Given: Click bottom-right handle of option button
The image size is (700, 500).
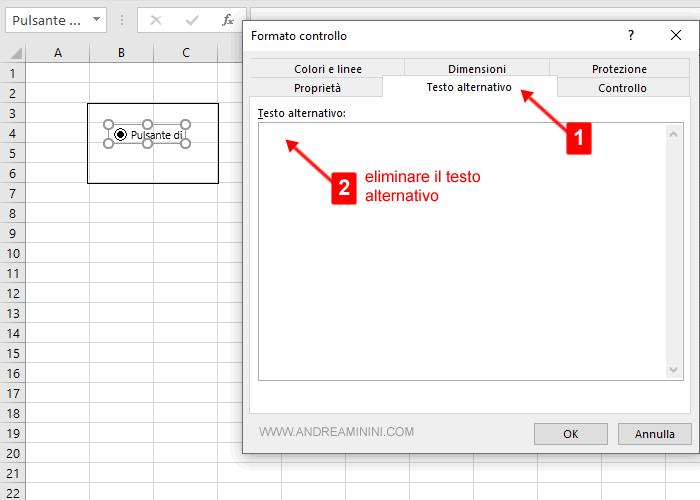Looking at the screenshot, I should coord(186,143).
